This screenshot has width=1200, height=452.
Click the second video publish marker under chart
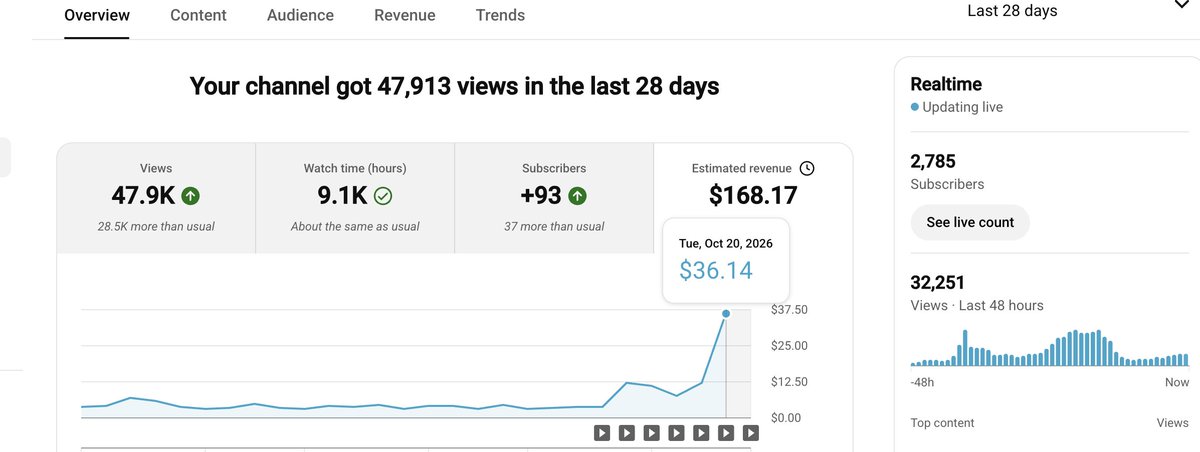(x=627, y=433)
